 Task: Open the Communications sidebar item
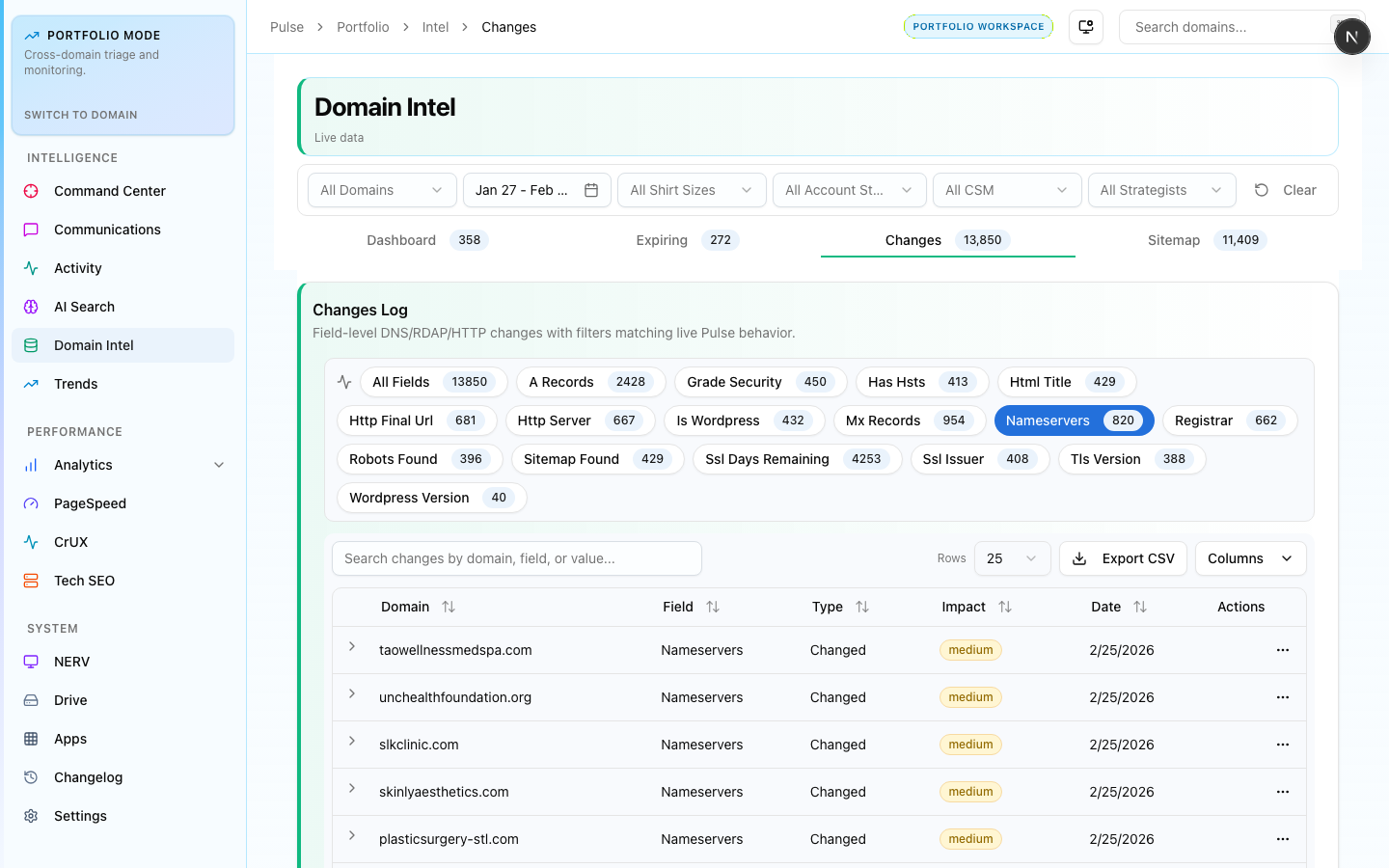pyautogui.click(x=107, y=230)
